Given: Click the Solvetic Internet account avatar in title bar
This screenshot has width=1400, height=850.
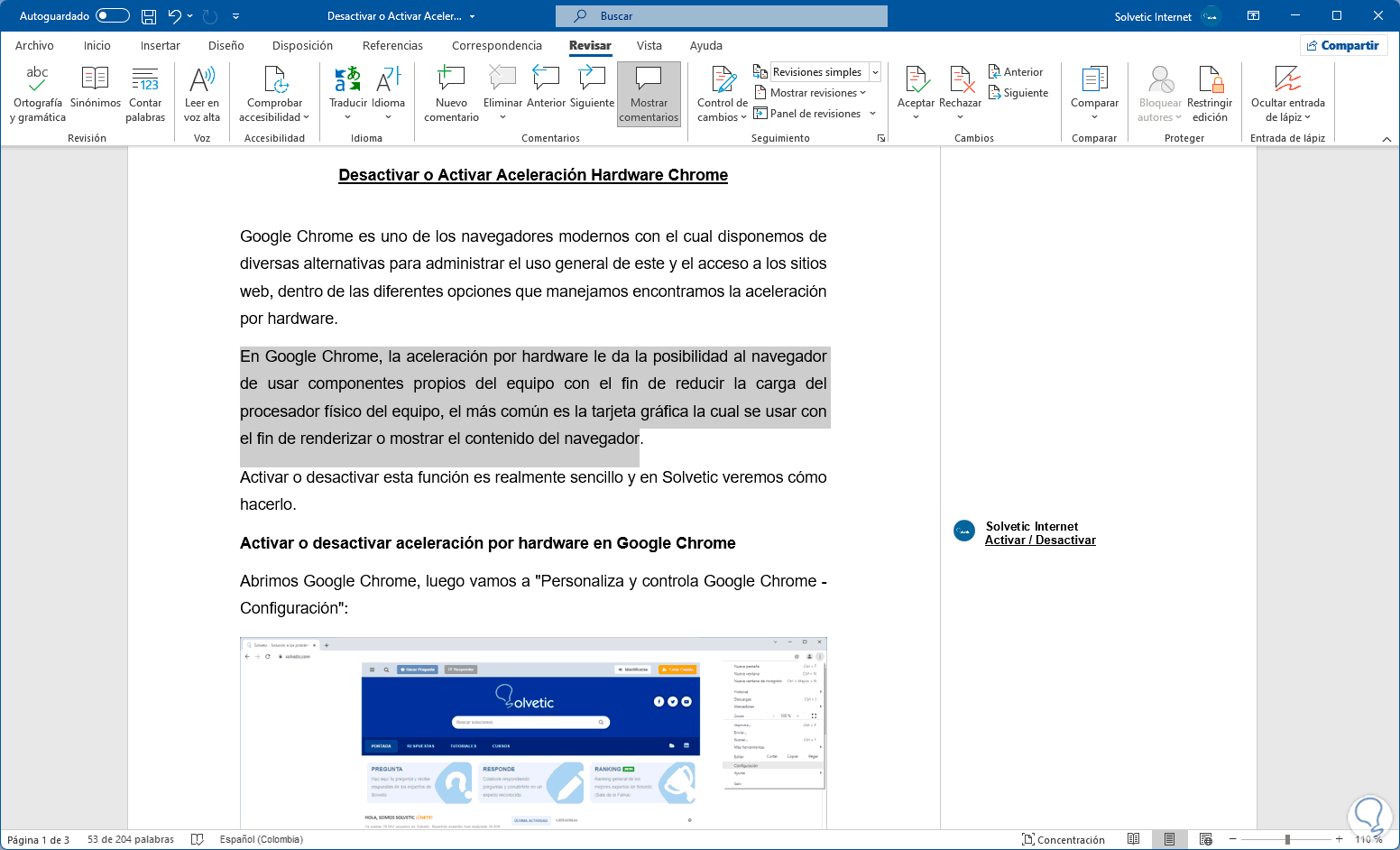Looking at the screenshot, I should coord(1212,16).
